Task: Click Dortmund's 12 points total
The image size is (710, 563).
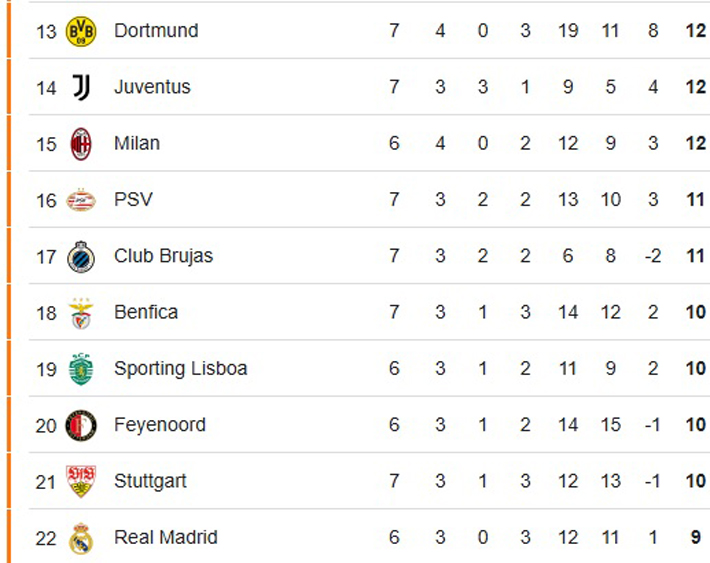Action: [696, 31]
